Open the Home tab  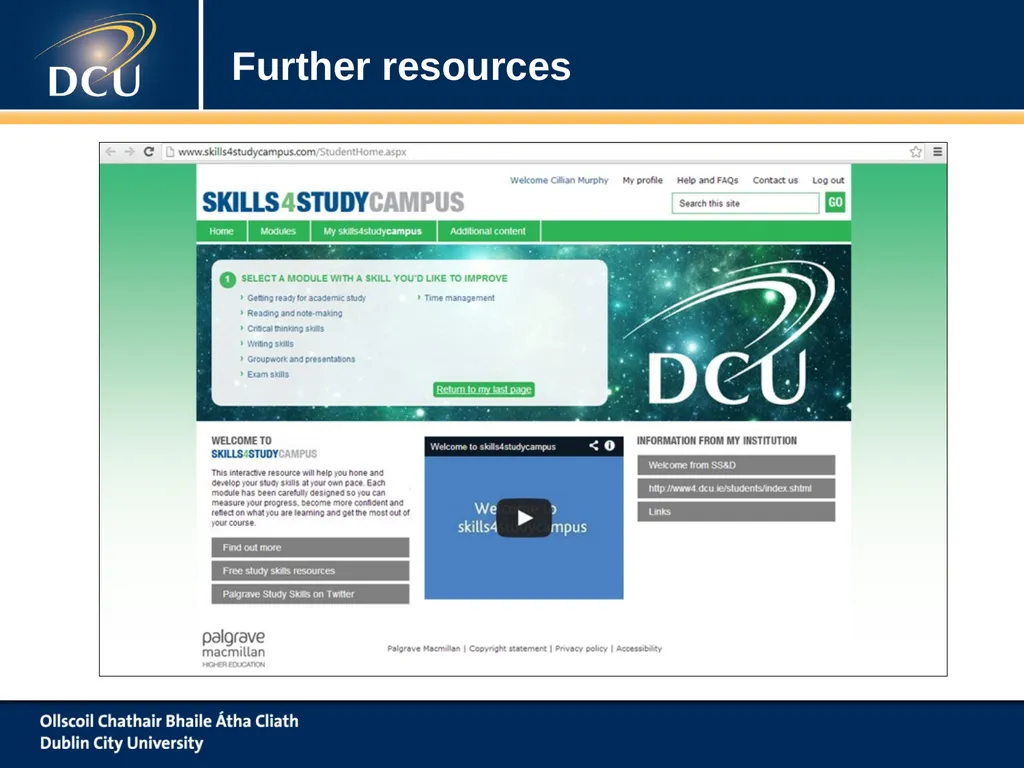pyautogui.click(x=221, y=231)
